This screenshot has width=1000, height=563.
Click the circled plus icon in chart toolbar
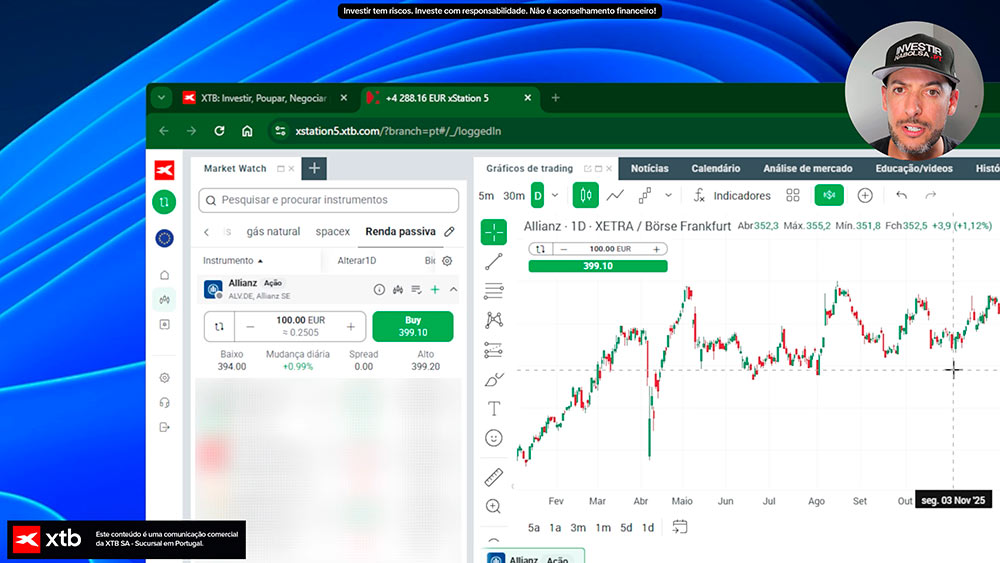865,196
